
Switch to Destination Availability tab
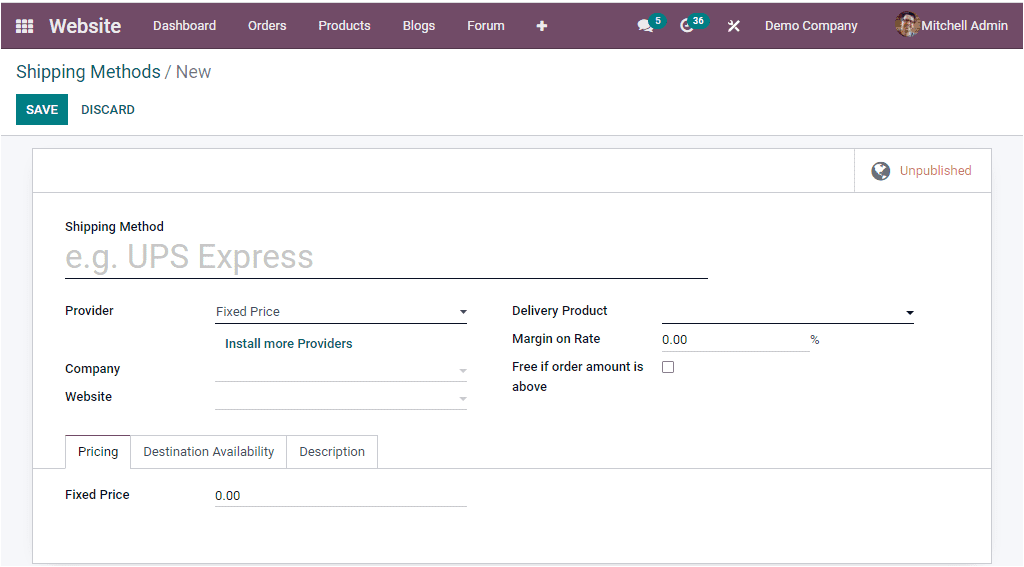pyautogui.click(x=208, y=452)
